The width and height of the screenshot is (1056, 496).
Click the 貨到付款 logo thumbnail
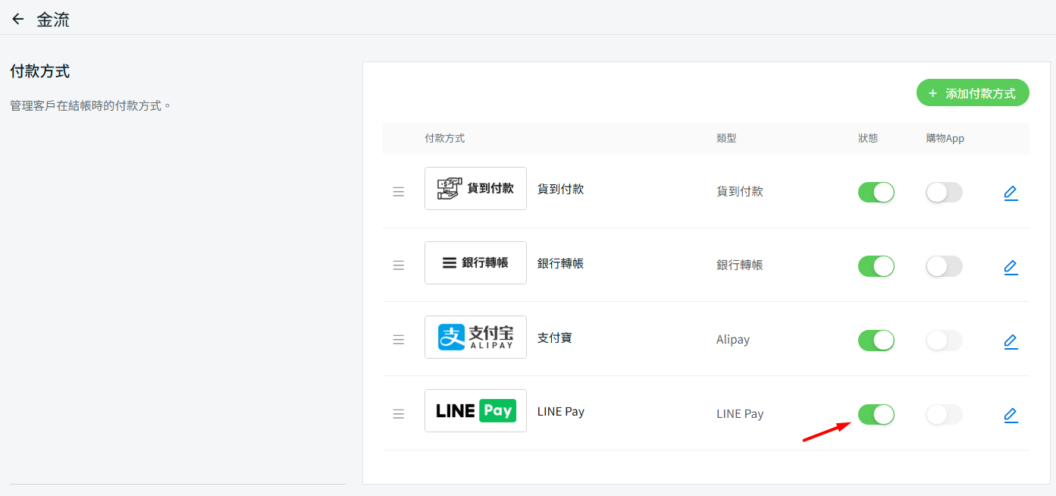(x=475, y=188)
